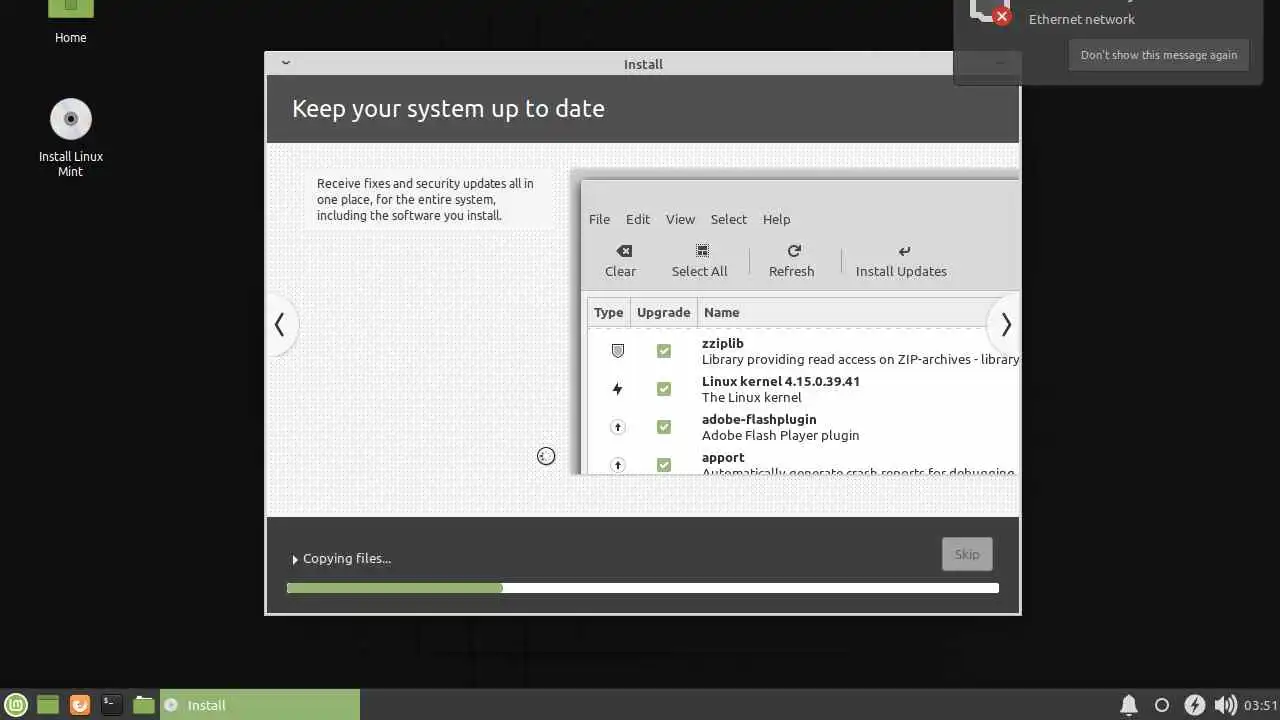Uncheck the adobe-flashplugin upgrade checkbox
1280x720 pixels.
coord(664,427)
